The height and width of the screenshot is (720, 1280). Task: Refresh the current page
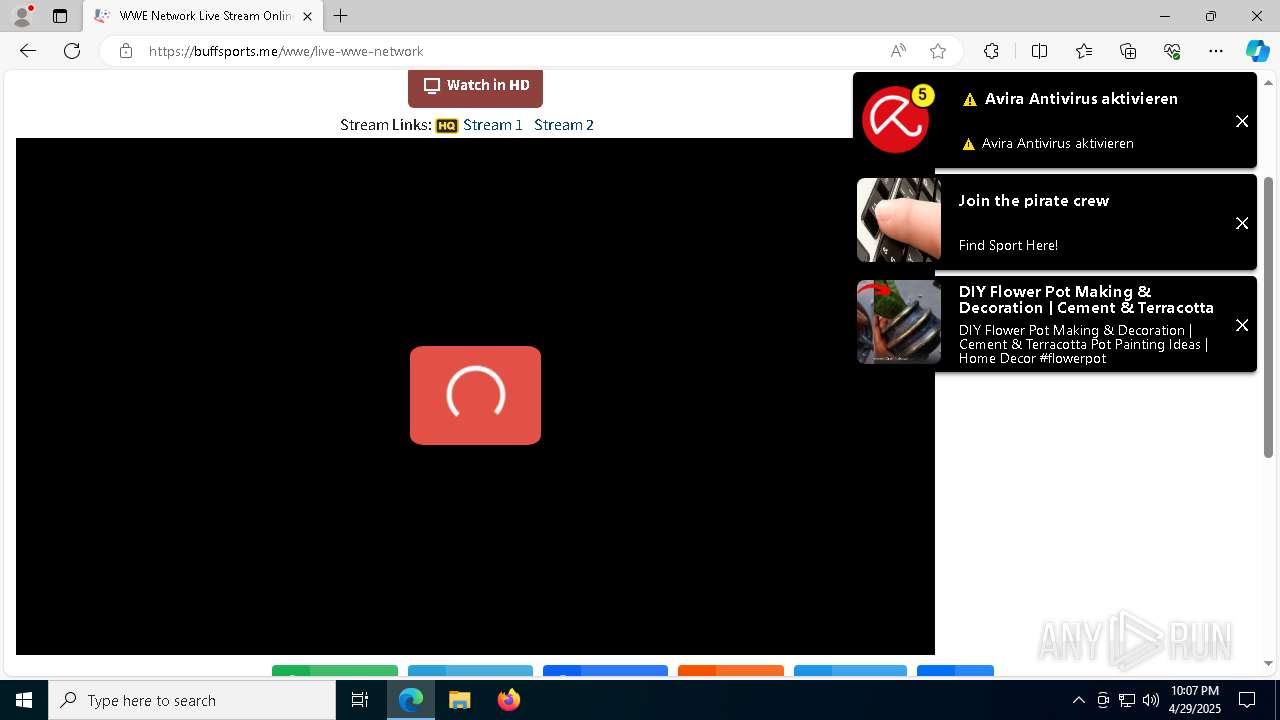pyautogui.click(x=72, y=51)
